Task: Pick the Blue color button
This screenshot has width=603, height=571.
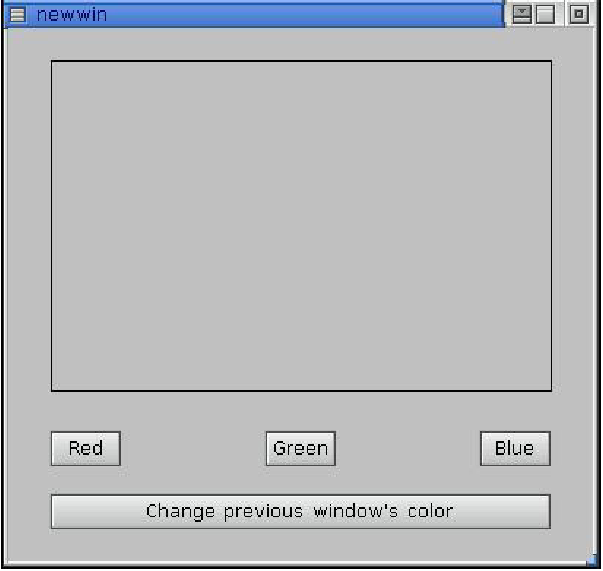Action: (515, 448)
